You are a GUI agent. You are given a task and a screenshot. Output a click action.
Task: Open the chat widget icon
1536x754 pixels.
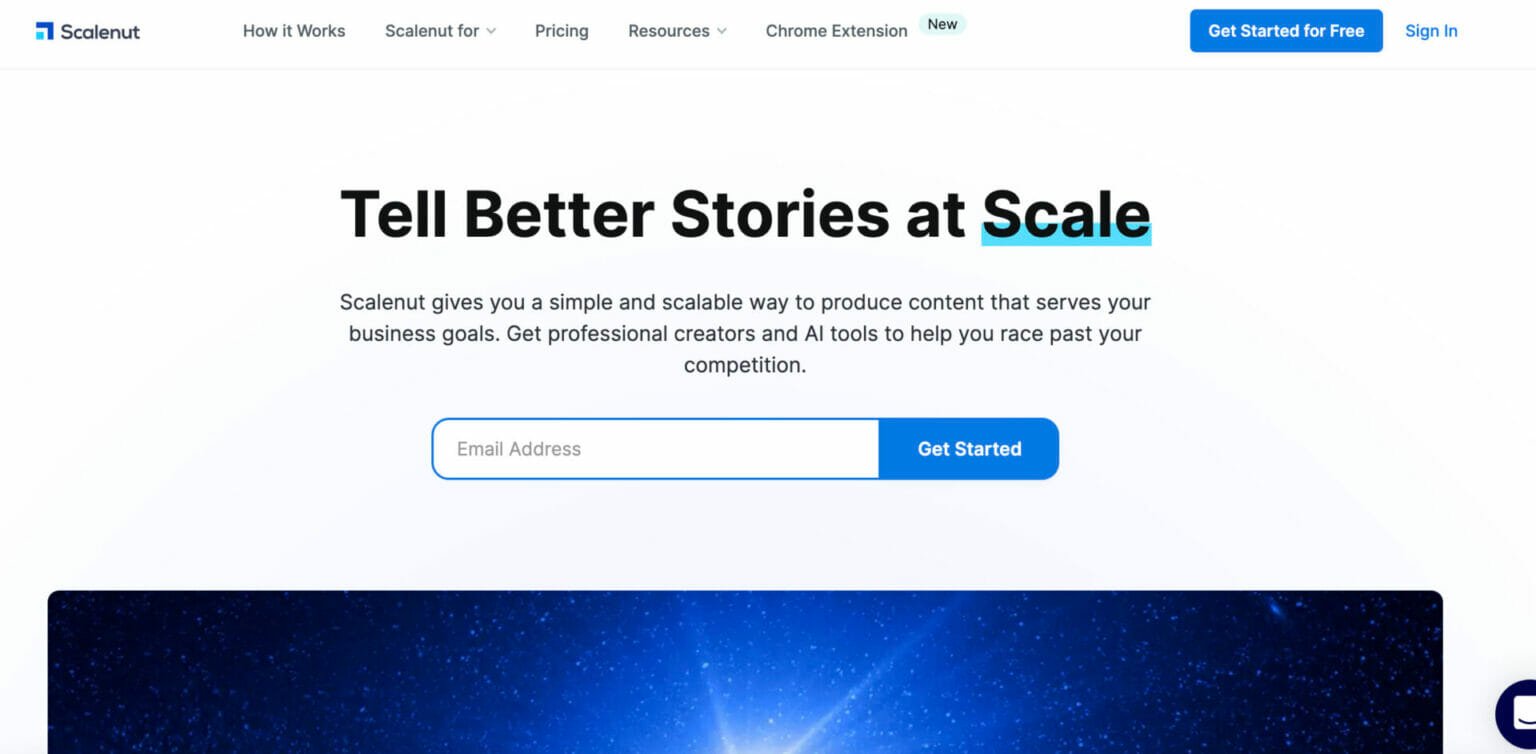pyautogui.click(x=1519, y=712)
